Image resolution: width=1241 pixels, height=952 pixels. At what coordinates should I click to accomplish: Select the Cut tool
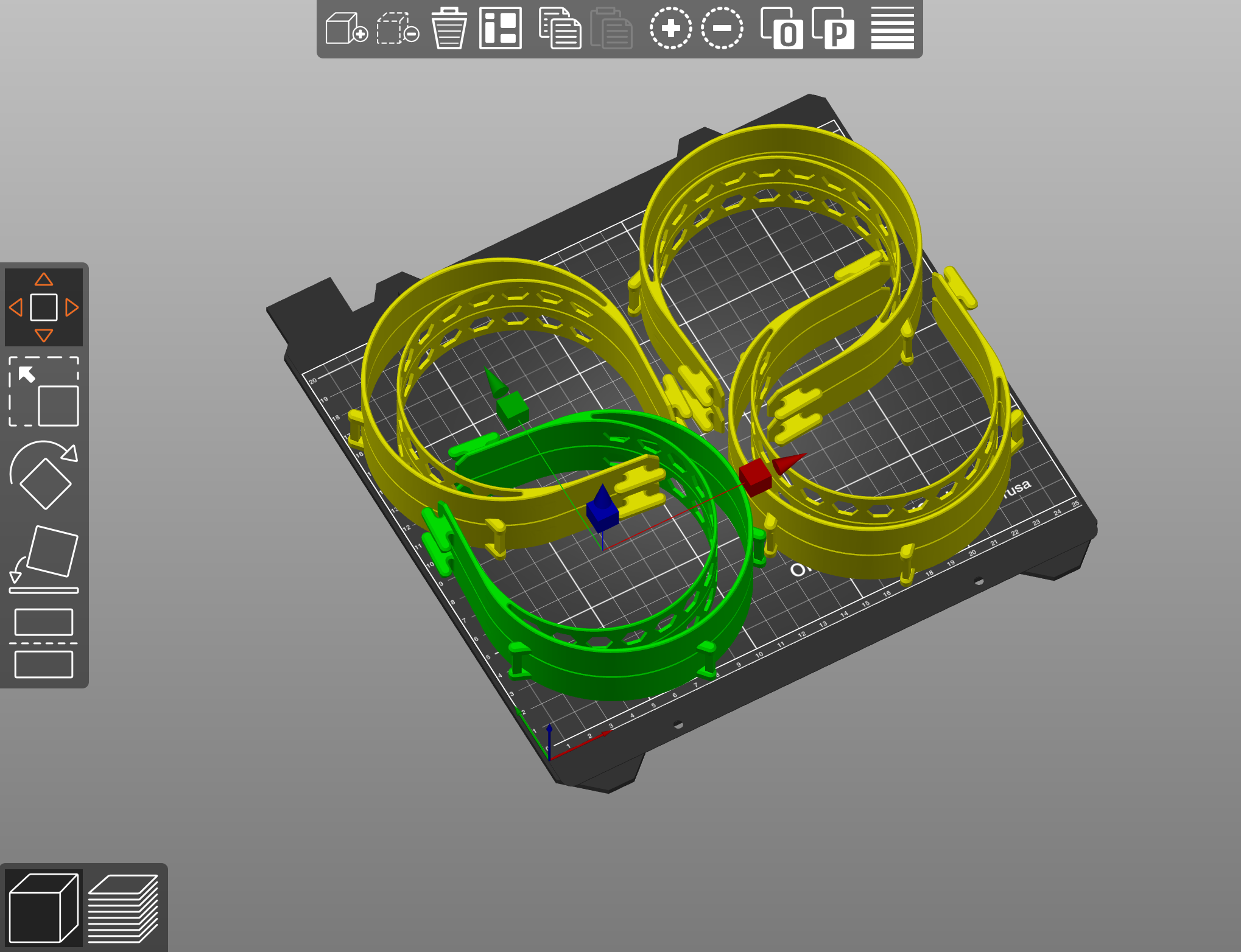point(44,643)
